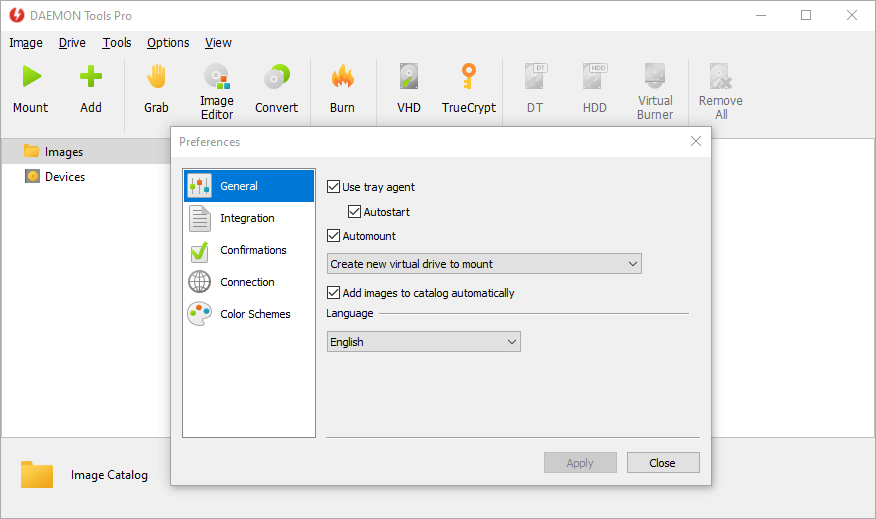
Task: Open the Options menu
Action: point(168,42)
